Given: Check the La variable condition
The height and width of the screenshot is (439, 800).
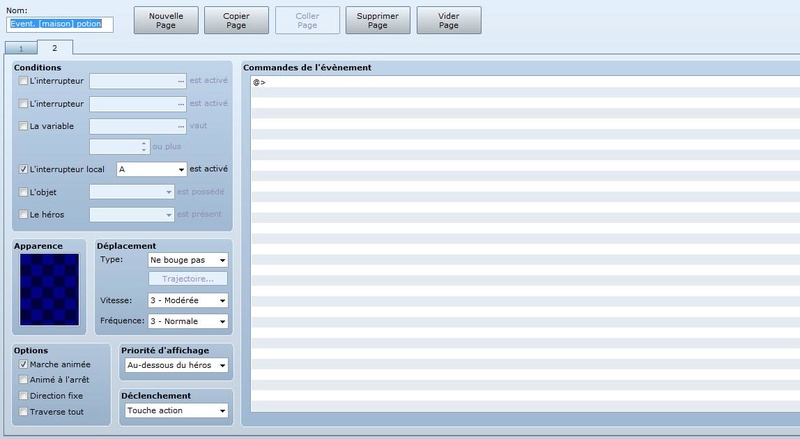Looking at the screenshot, I should 23,126.
